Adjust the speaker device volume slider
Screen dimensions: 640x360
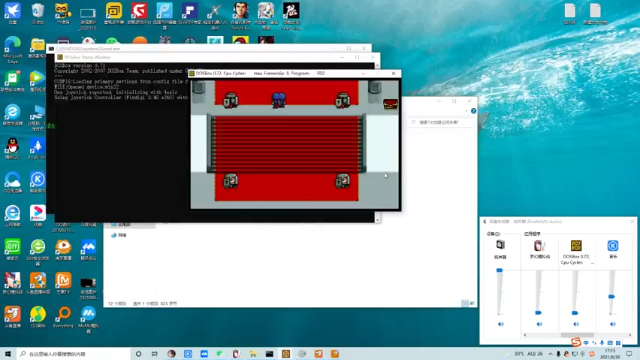point(499,270)
